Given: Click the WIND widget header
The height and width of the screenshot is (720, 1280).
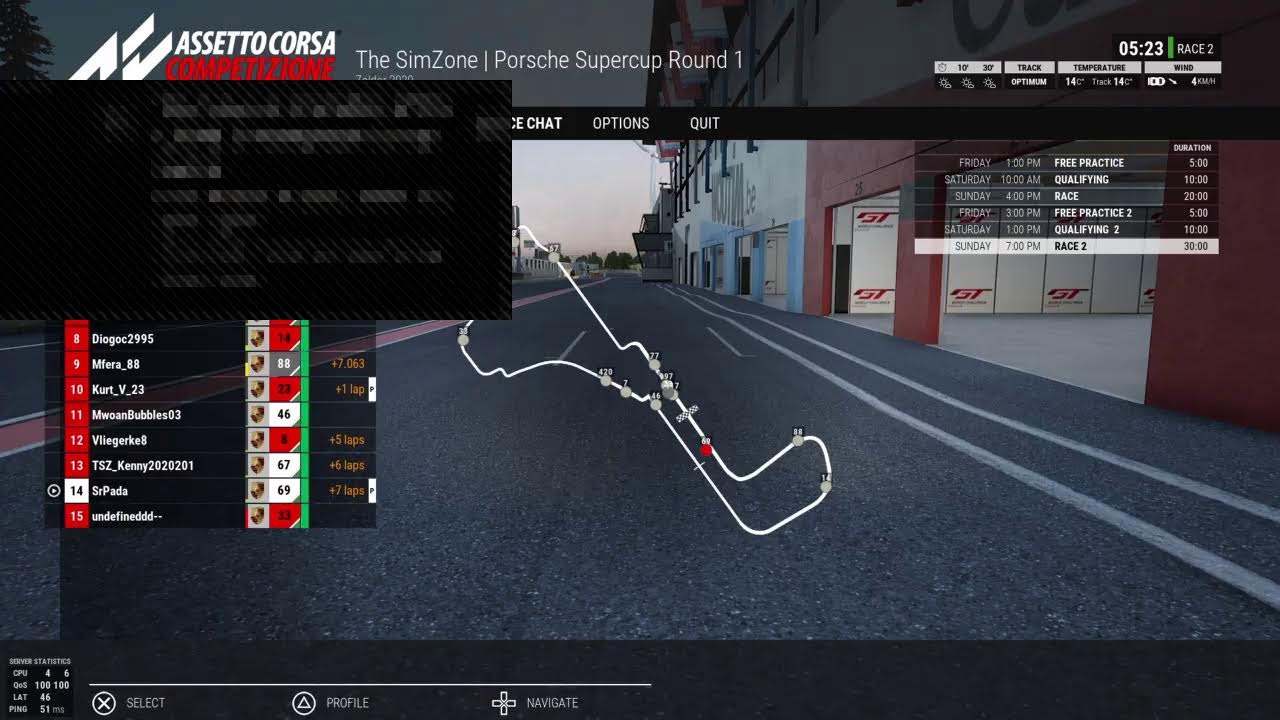Looking at the screenshot, I should tap(1183, 68).
